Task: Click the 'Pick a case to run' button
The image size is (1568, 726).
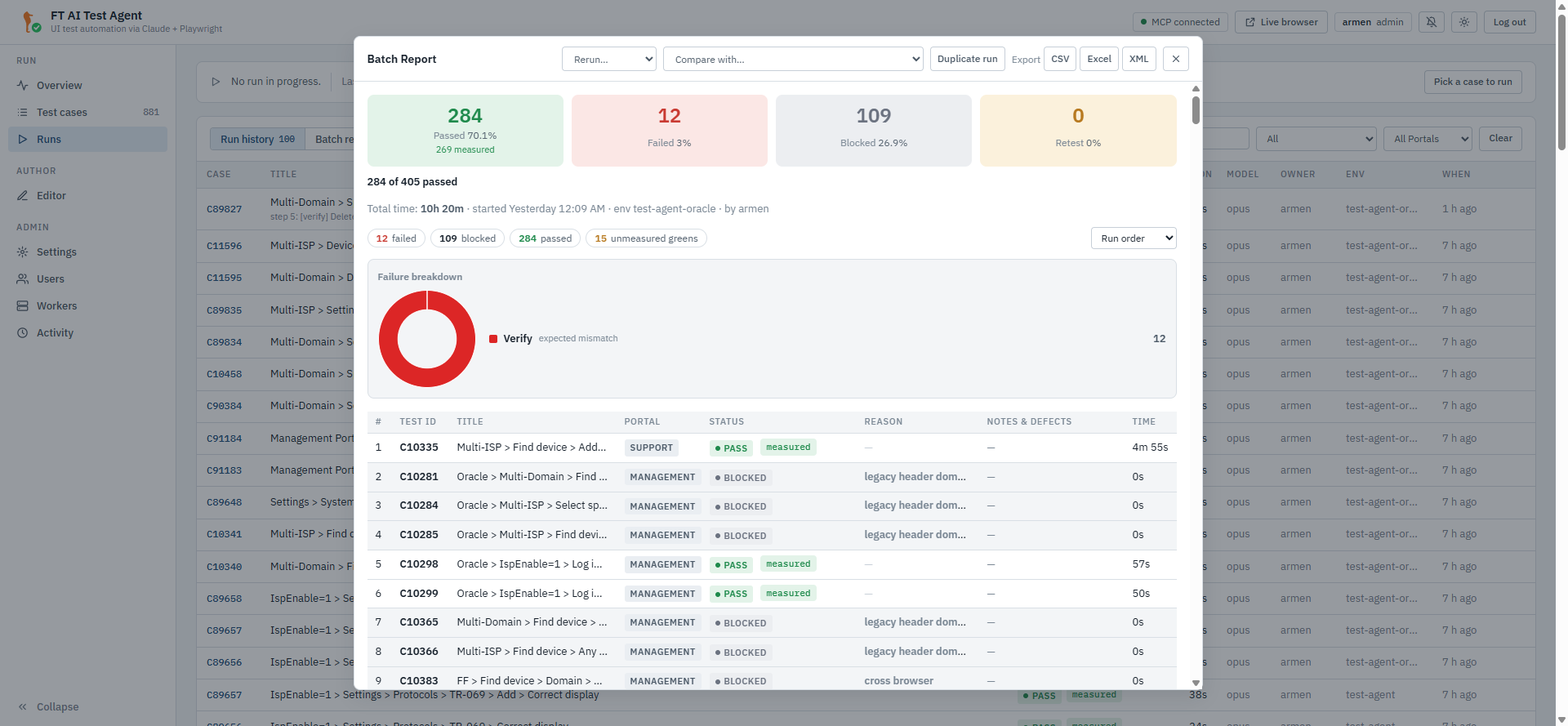Action: 1473,82
